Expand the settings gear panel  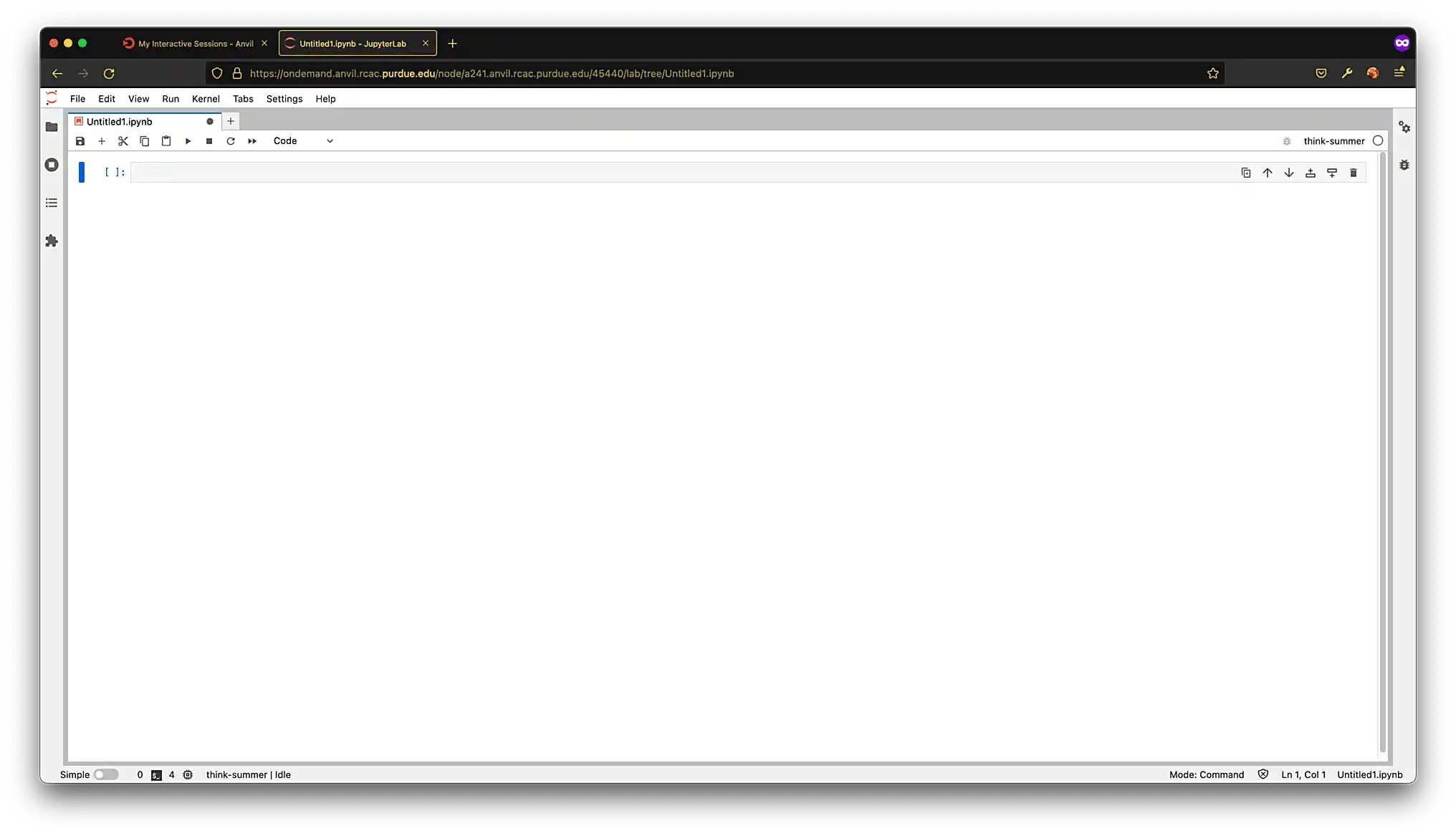point(1405,127)
